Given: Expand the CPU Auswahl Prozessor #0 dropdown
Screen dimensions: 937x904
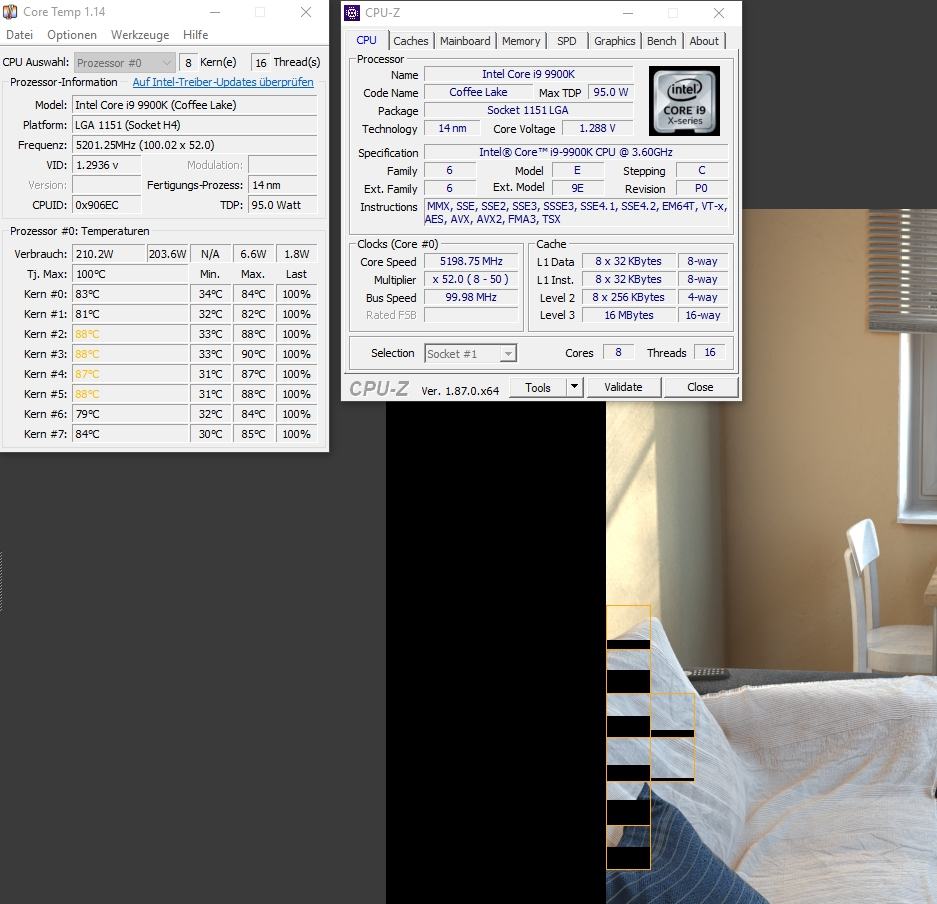Looking at the screenshot, I should point(124,63).
